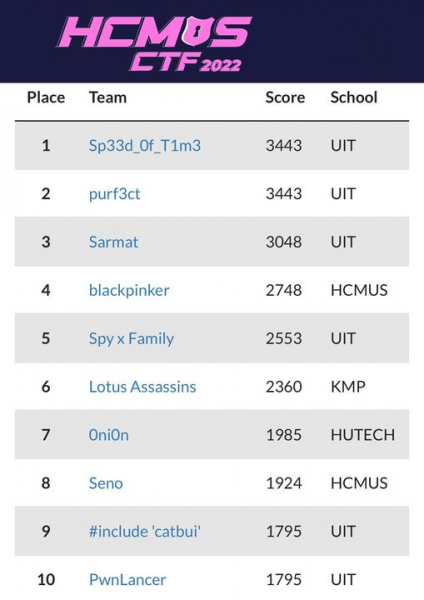Viewport: 424px width, 600px height.
Task: Click the KMP school cell
Action: pos(348,387)
